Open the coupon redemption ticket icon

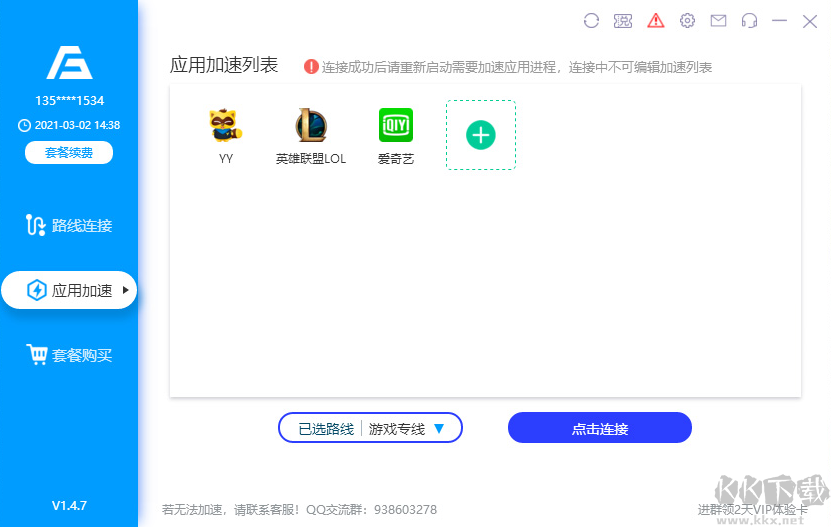tap(623, 20)
